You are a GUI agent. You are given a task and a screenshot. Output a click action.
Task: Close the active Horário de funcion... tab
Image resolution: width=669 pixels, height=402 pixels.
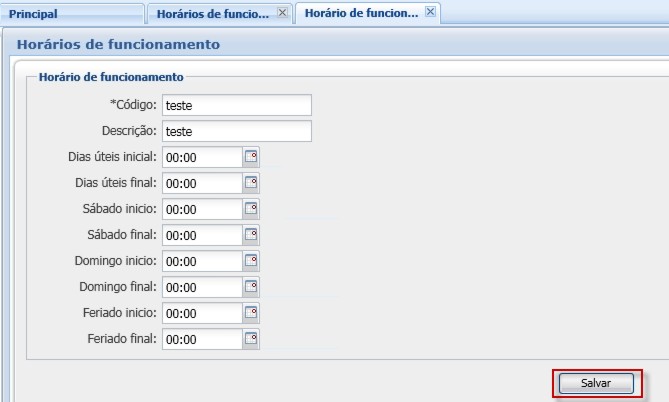(x=430, y=13)
